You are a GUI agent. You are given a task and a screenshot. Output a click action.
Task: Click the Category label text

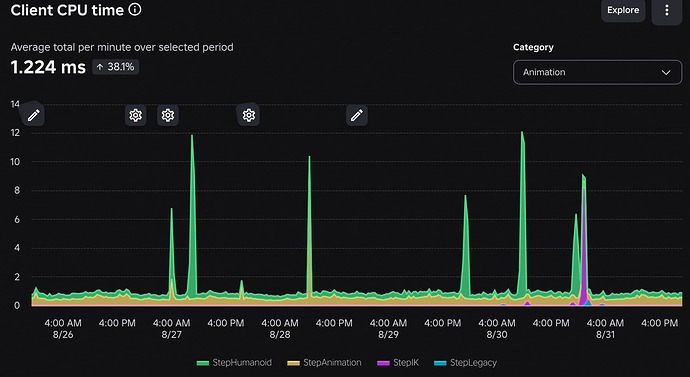[533, 47]
